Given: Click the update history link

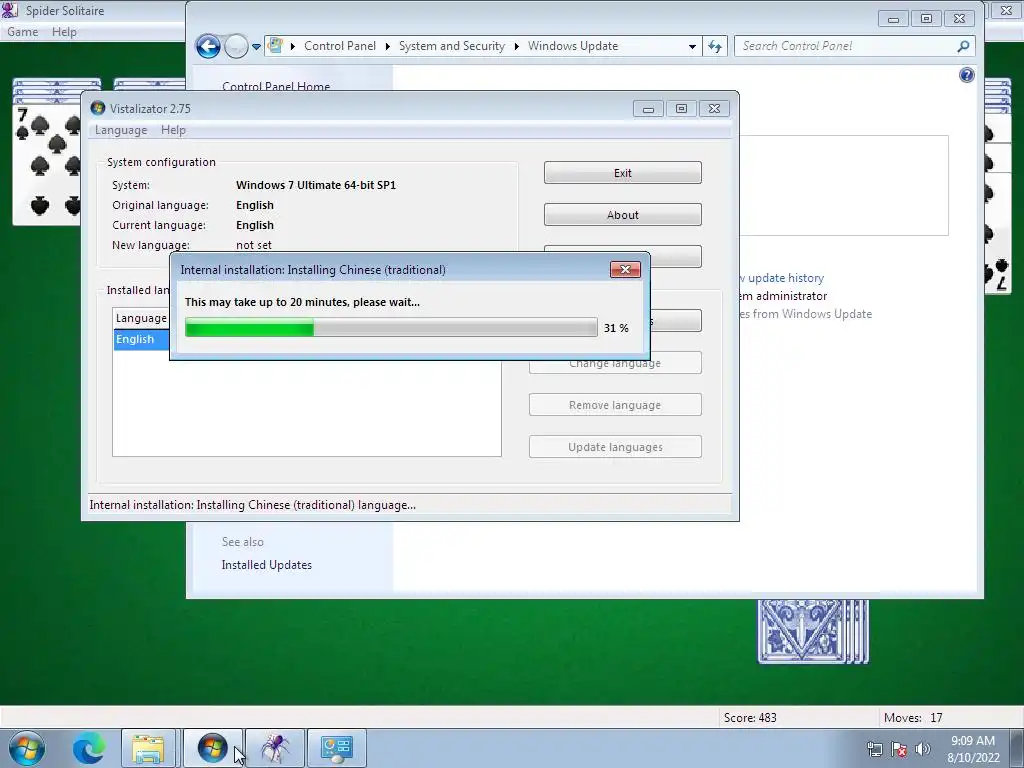Looking at the screenshot, I should [x=781, y=278].
